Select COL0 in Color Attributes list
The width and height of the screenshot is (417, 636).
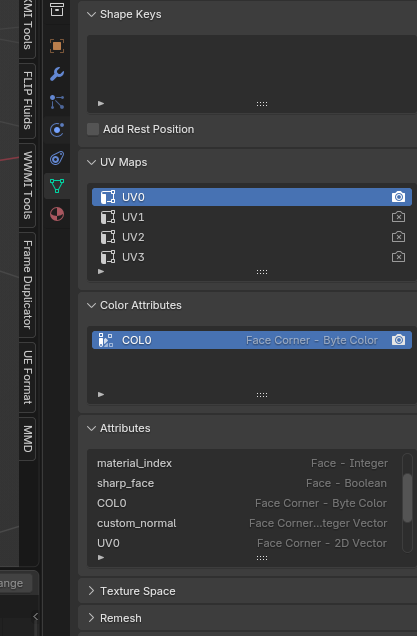(252, 340)
